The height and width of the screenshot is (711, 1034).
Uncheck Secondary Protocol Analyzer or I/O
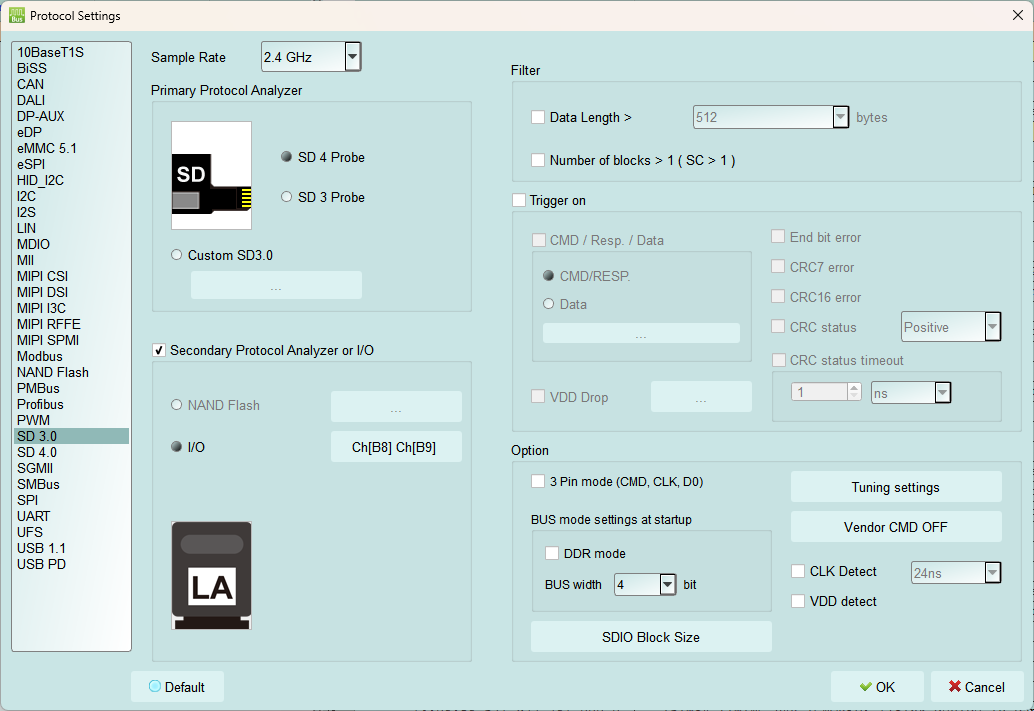[x=159, y=350]
